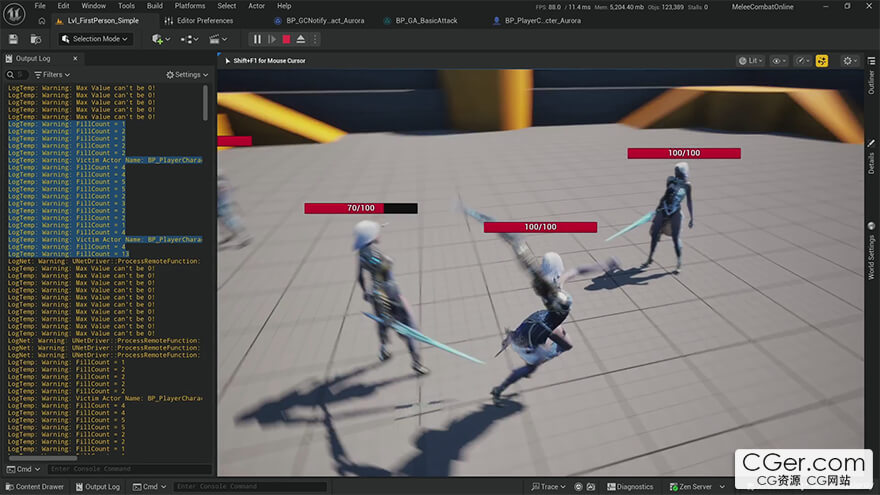This screenshot has height=495, width=880.
Task: Click the Browse content folder icon
Action: (36, 39)
